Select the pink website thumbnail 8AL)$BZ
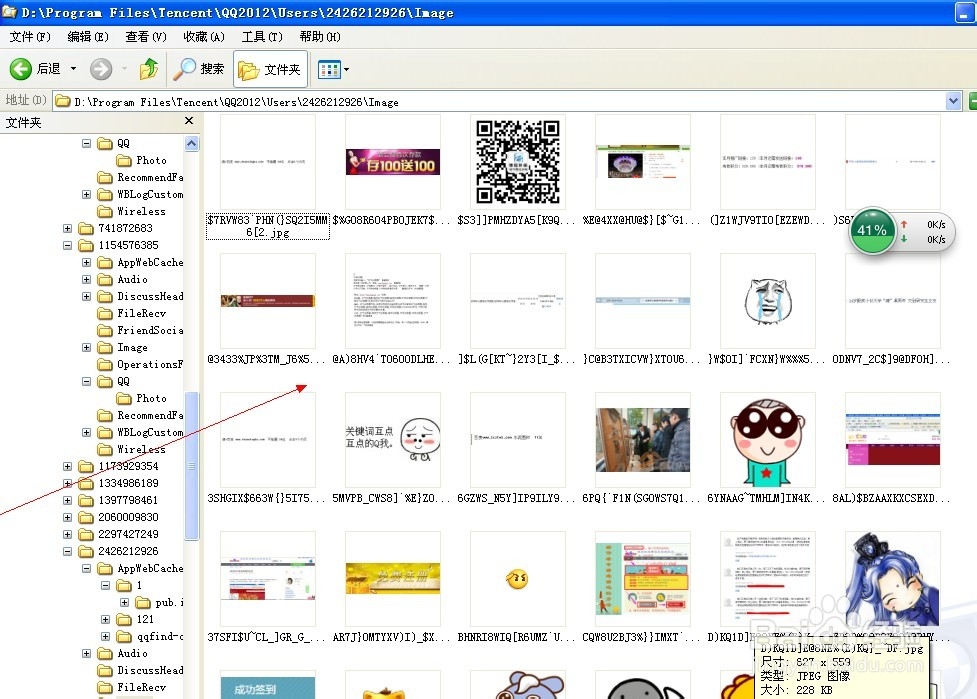The width and height of the screenshot is (977, 699). click(x=893, y=440)
